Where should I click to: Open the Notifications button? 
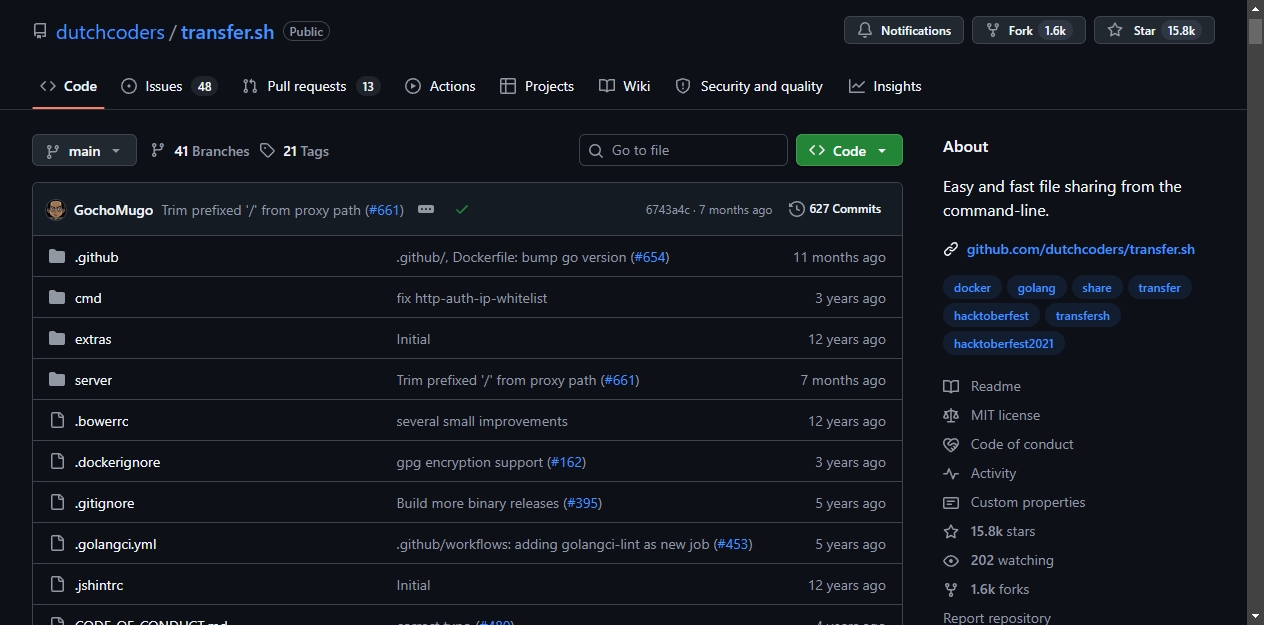[904, 30]
